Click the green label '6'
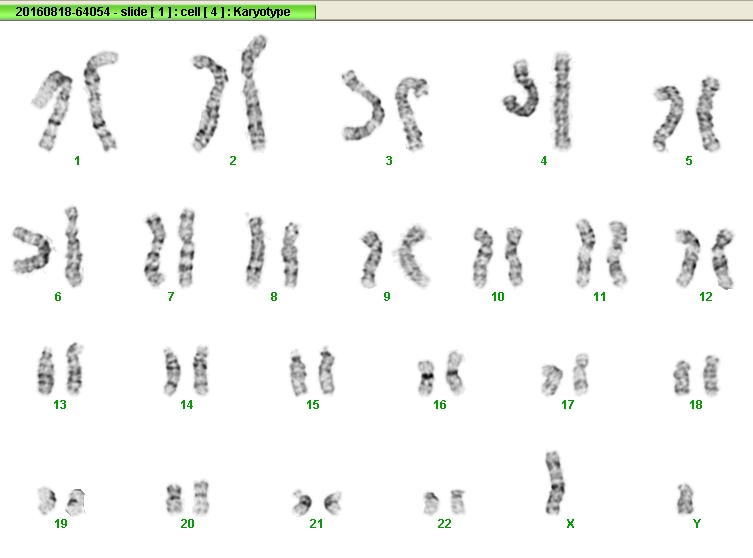Image resolution: width=753 pixels, height=558 pixels. (x=58, y=297)
